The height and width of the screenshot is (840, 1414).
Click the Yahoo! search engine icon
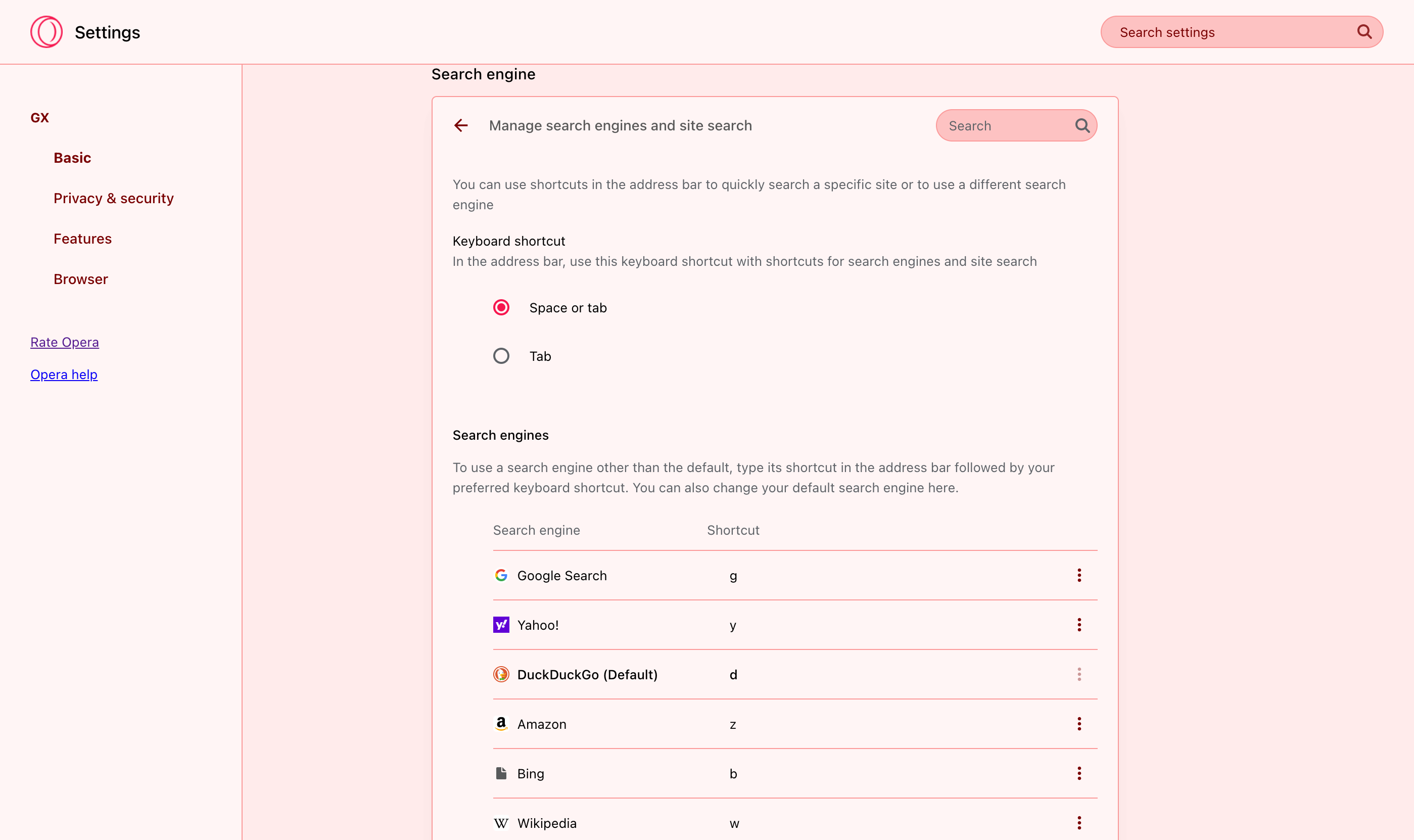pyautogui.click(x=502, y=624)
